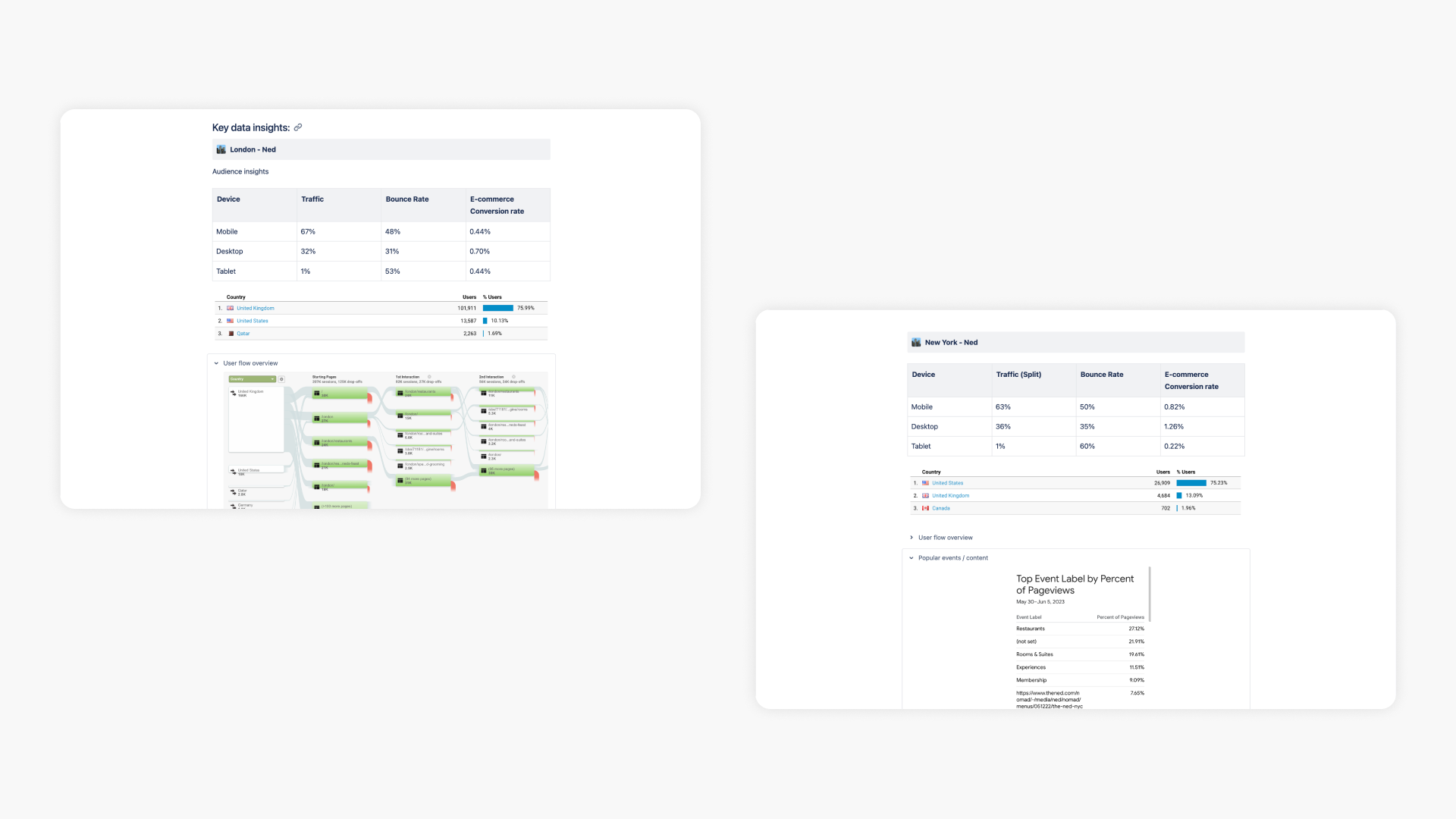Click the New York - Ned cityscape icon

point(916,343)
